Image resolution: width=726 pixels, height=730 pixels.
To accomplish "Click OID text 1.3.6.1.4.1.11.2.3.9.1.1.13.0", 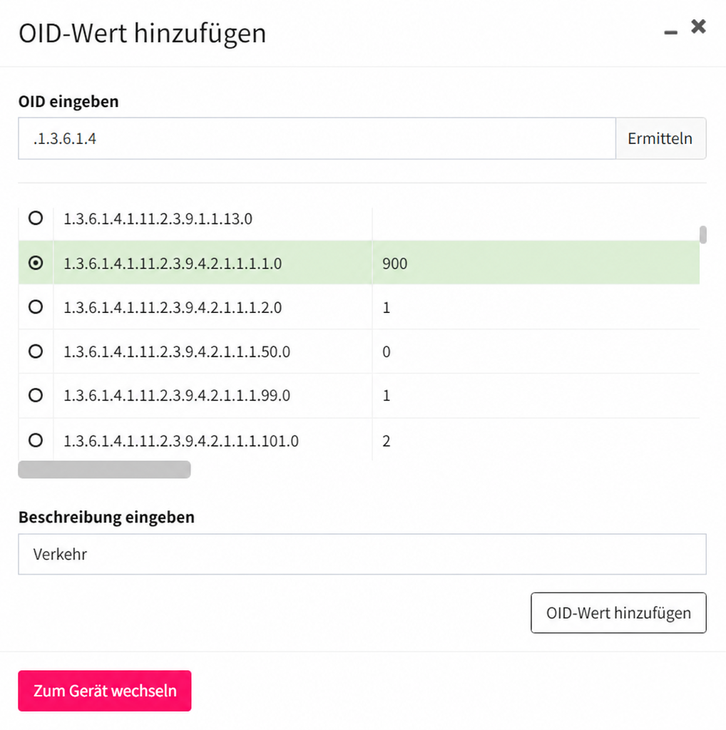I will (x=158, y=219).
